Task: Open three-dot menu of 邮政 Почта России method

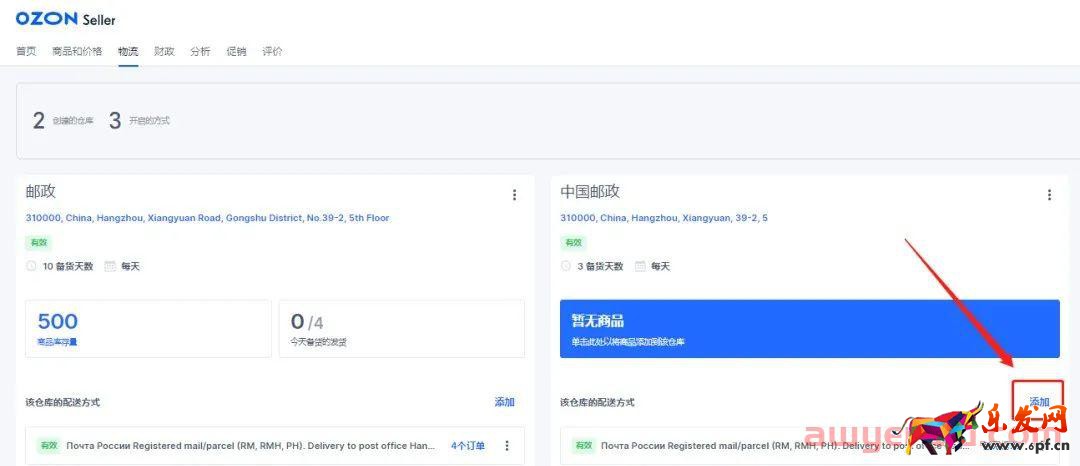Action: (507, 445)
